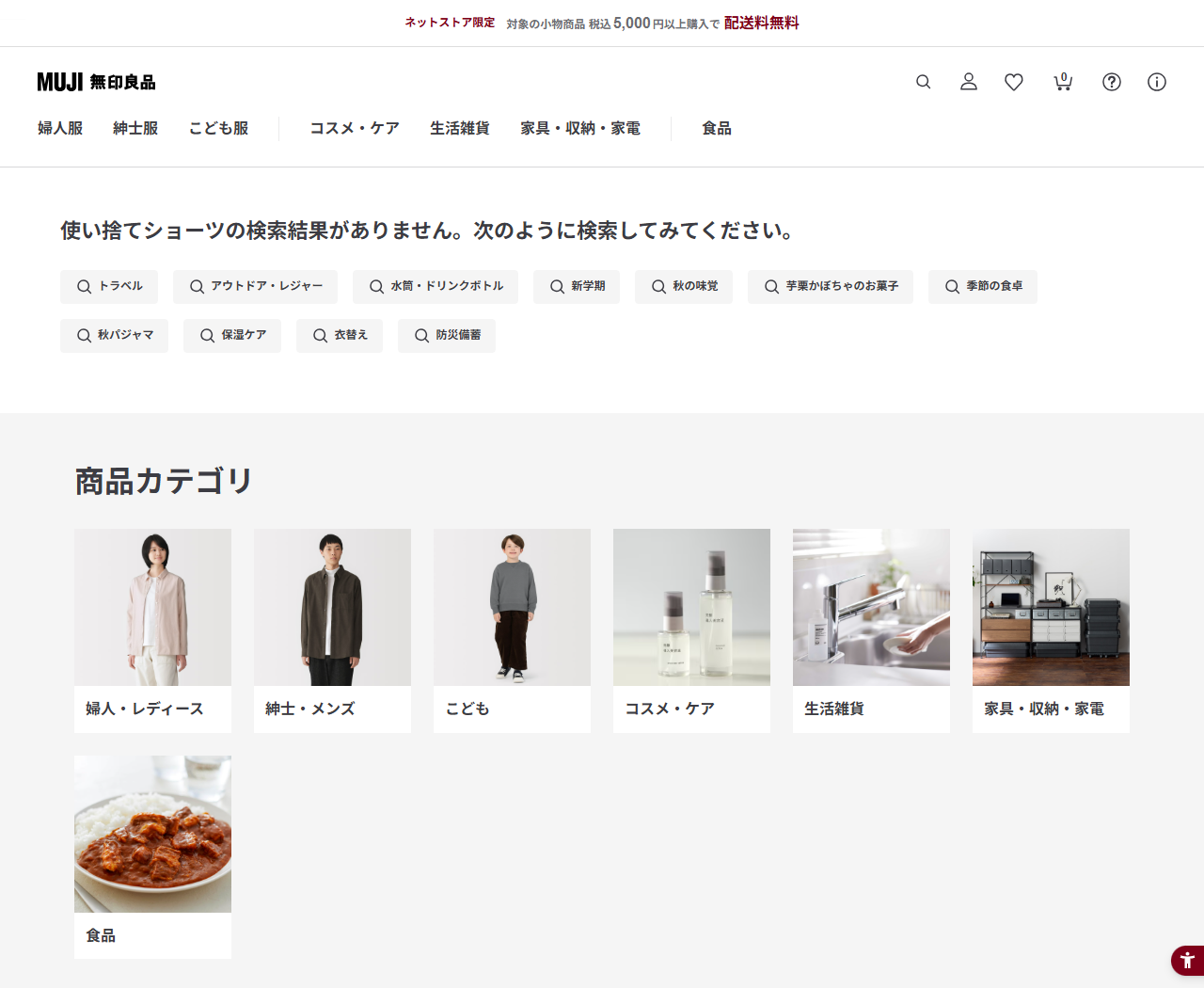The width and height of the screenshot is (1204, 988).
Task: Click the 食品 category card label
Action: click(101, 935)
